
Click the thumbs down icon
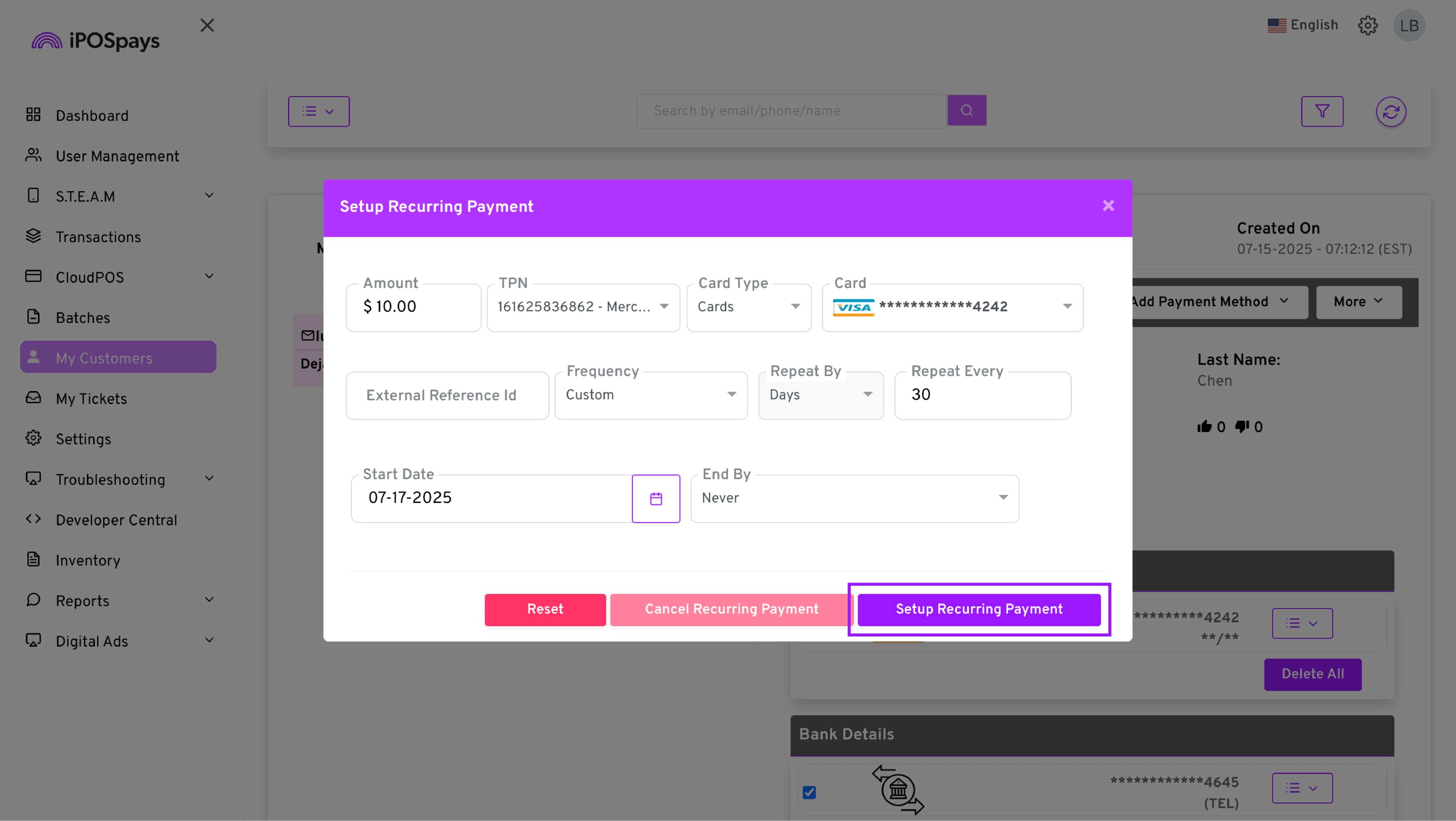(x=1242, y=426)
